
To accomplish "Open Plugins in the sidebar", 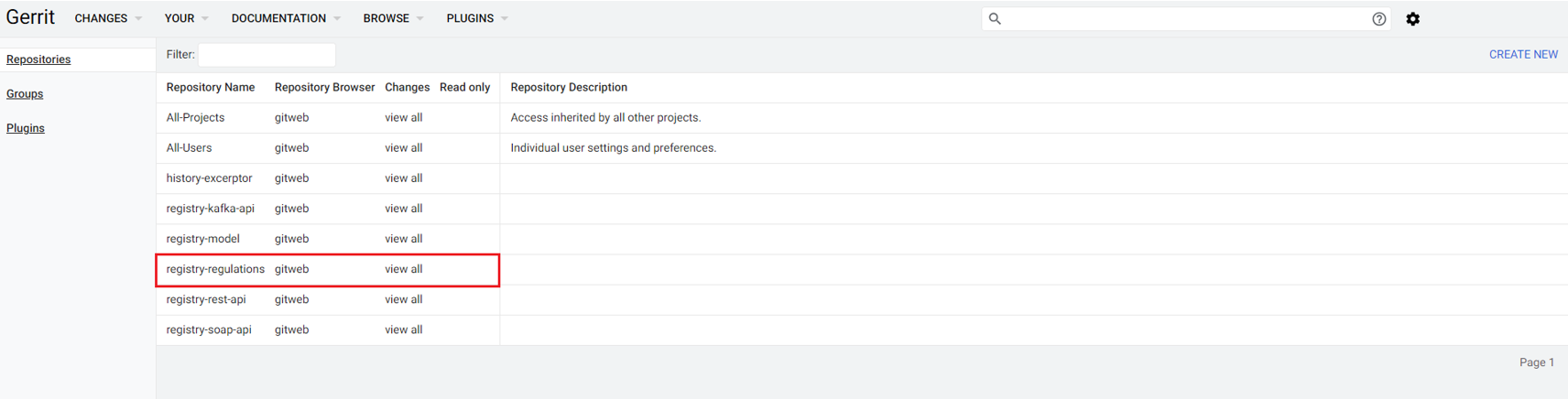I will tap(26, 128).
